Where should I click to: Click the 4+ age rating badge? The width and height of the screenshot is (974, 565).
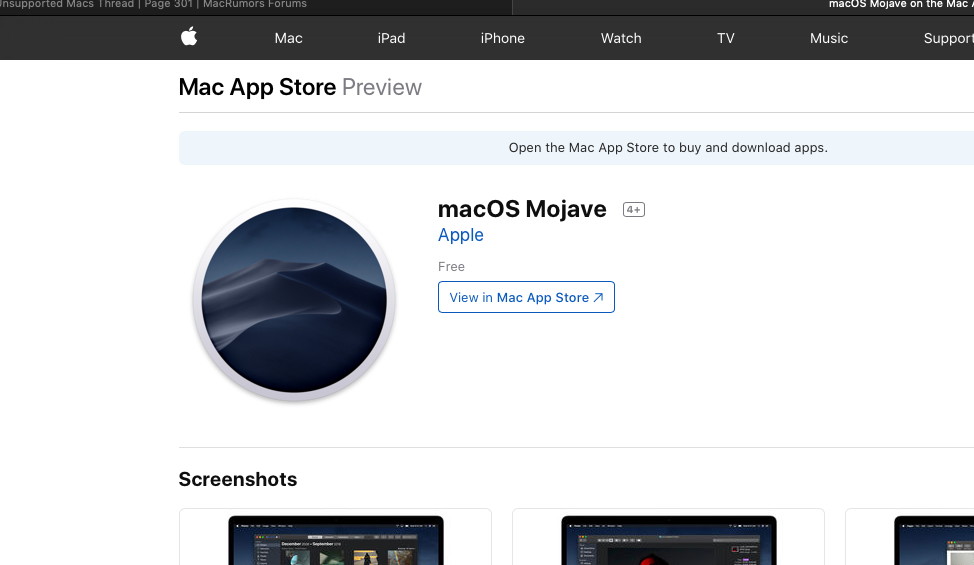click(634, 210)
